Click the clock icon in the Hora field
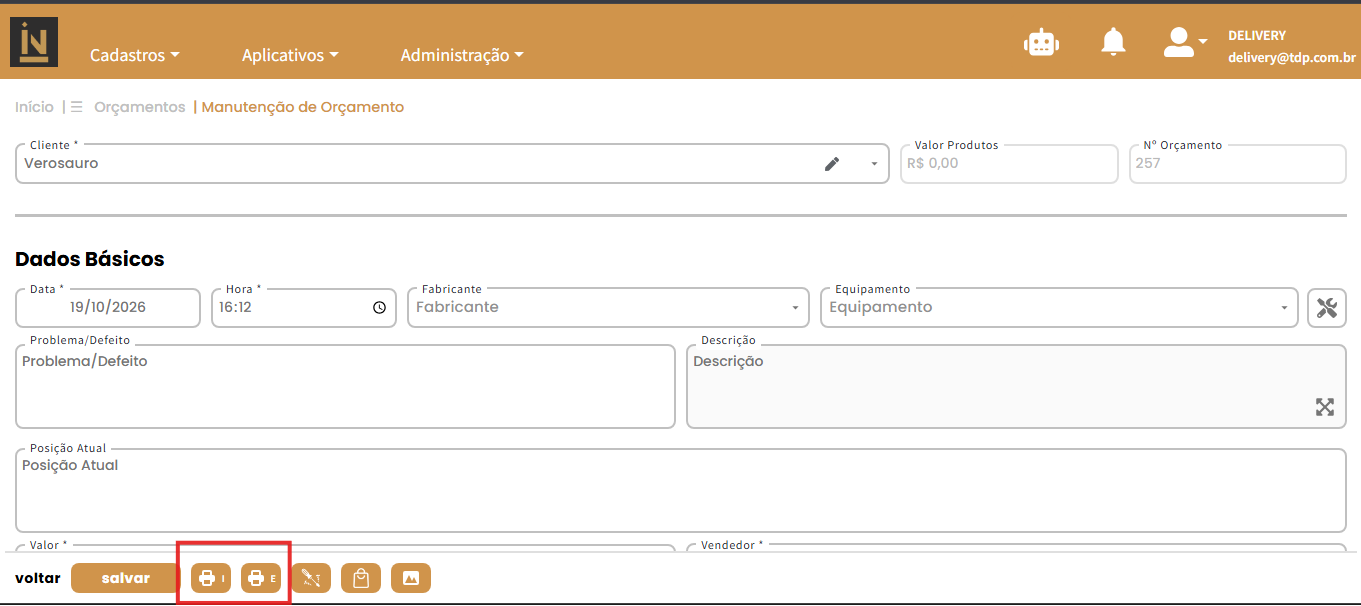Viewport: 1361px width, 606px height. (x=379, y=308)
